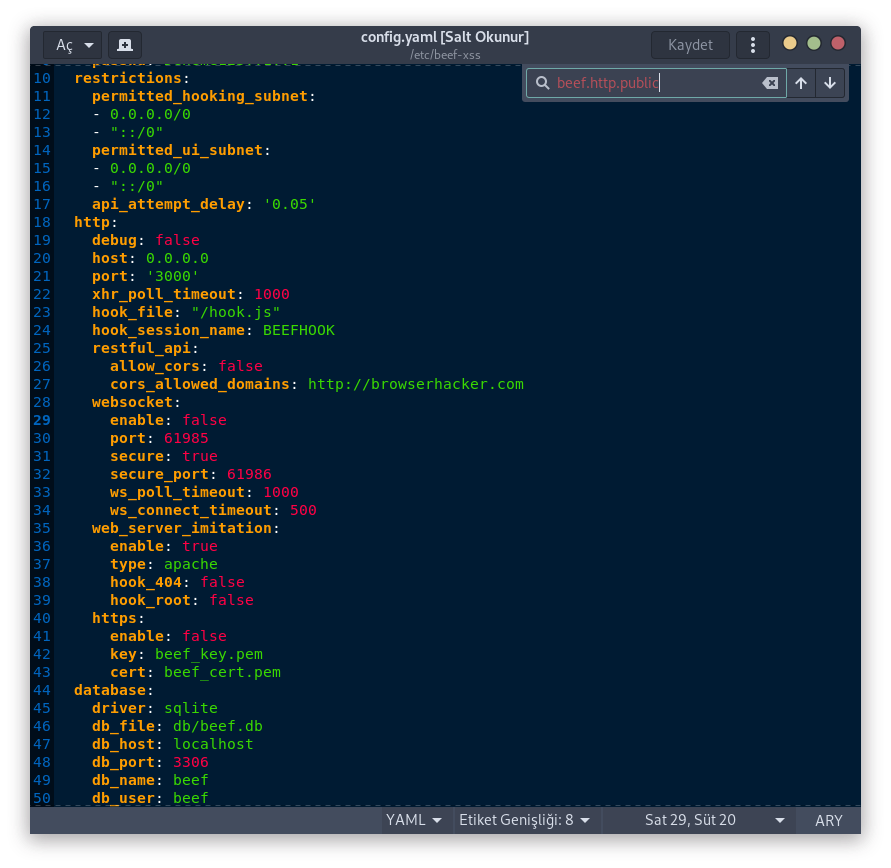Open the main menu with three dots

coord(752,45)
